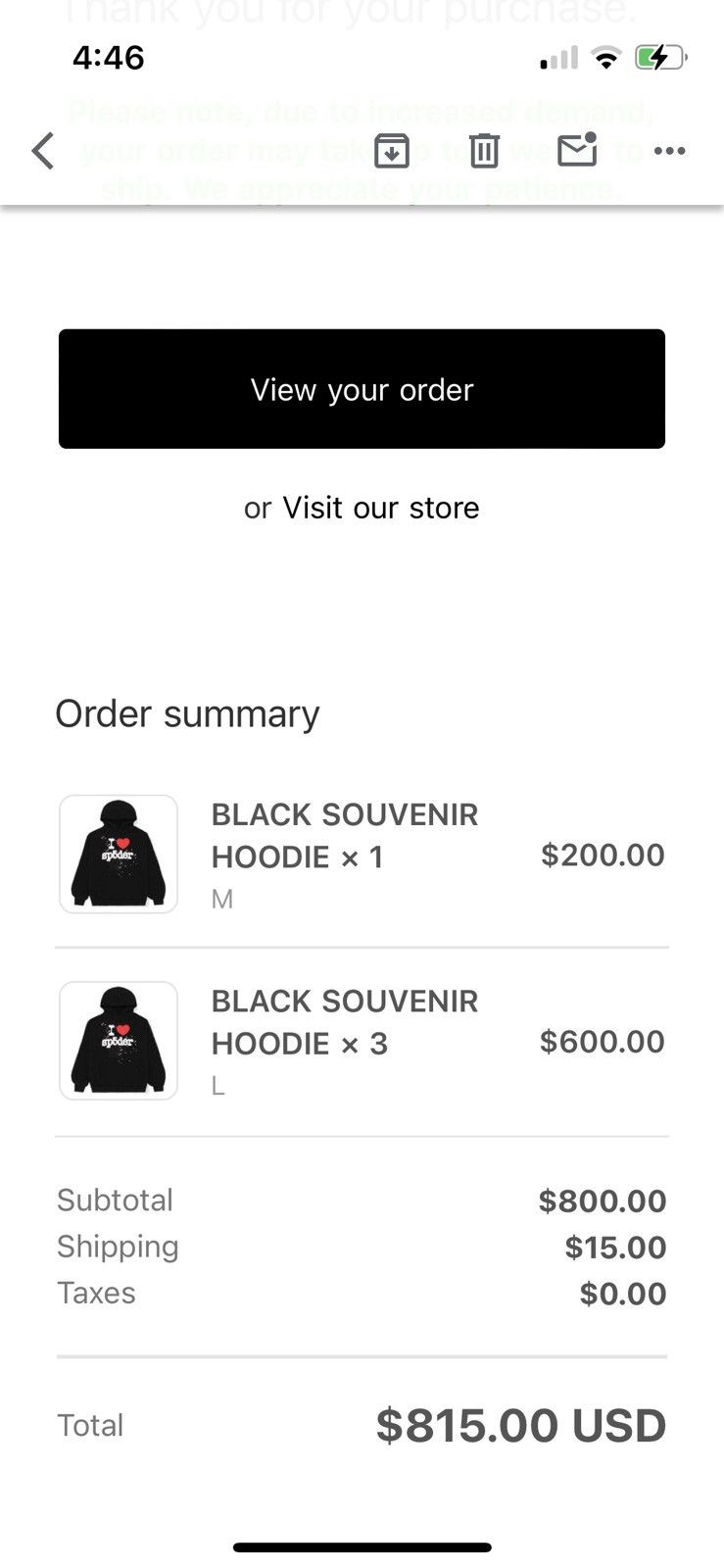The image size is (724, 1568).
Task: Delete the email using the trash icon
Action: click(484, 151)
